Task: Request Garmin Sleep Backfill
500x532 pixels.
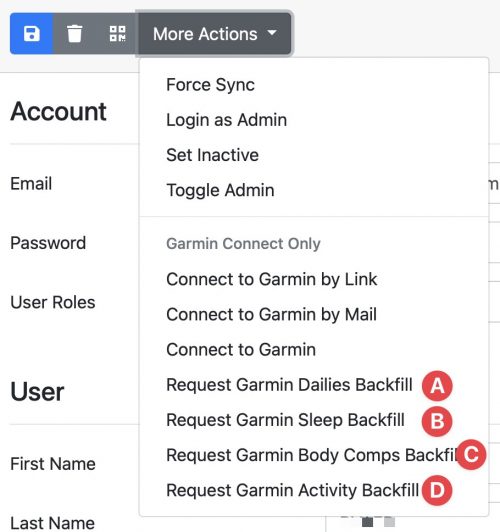Action: [314, 420]
